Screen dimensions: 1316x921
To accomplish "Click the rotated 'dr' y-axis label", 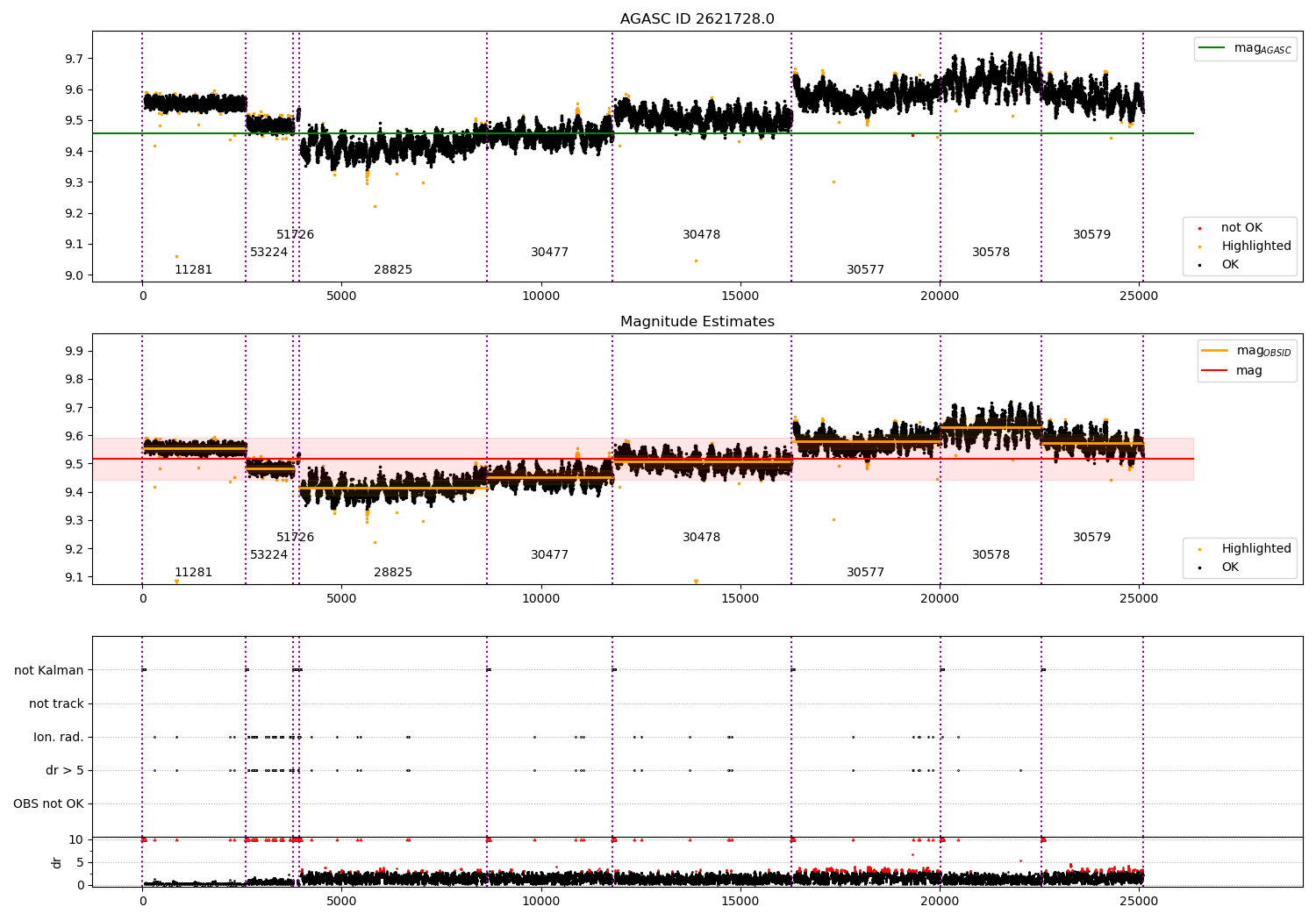I will (x=57, y=862).
